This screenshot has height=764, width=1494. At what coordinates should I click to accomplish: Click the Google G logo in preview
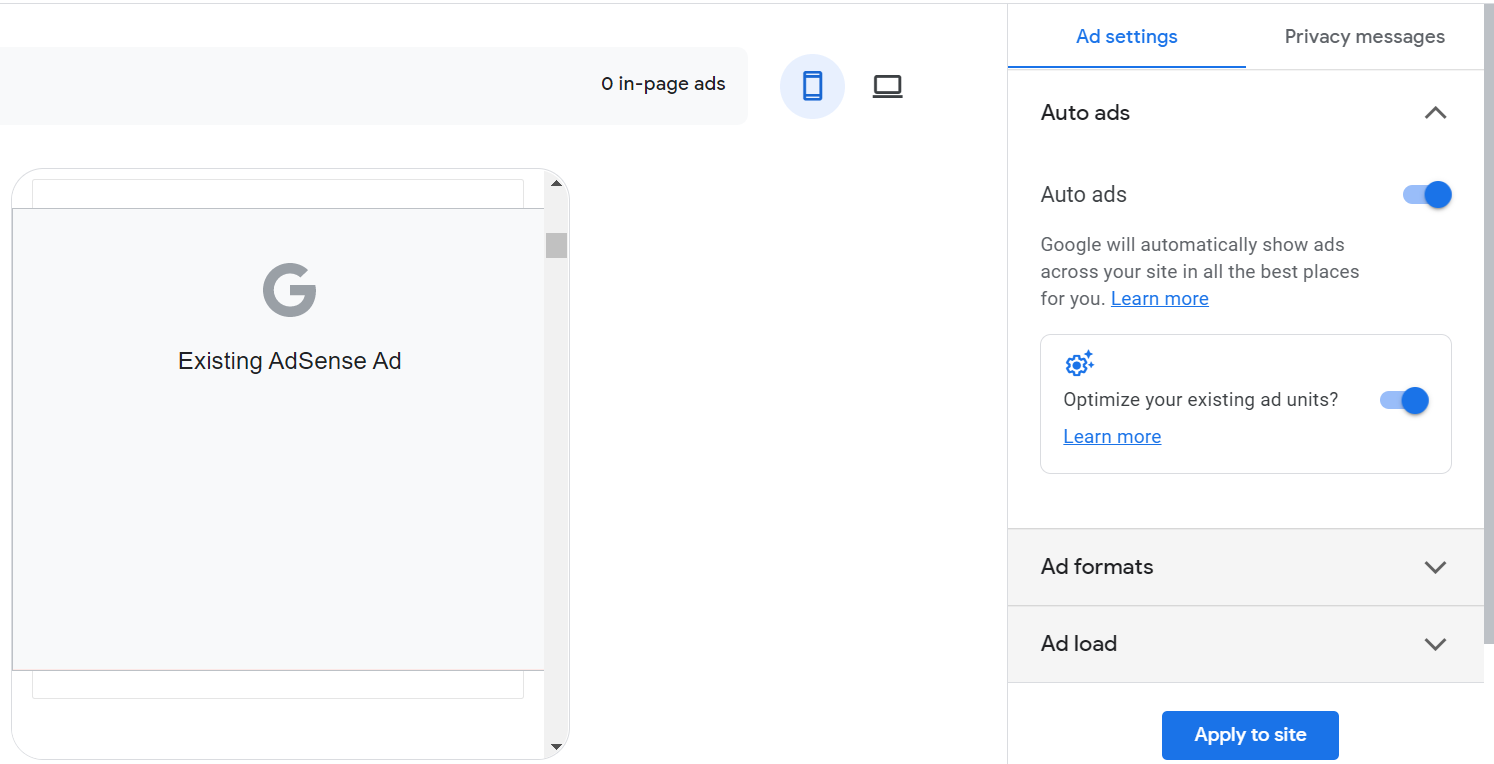point(290,290)
